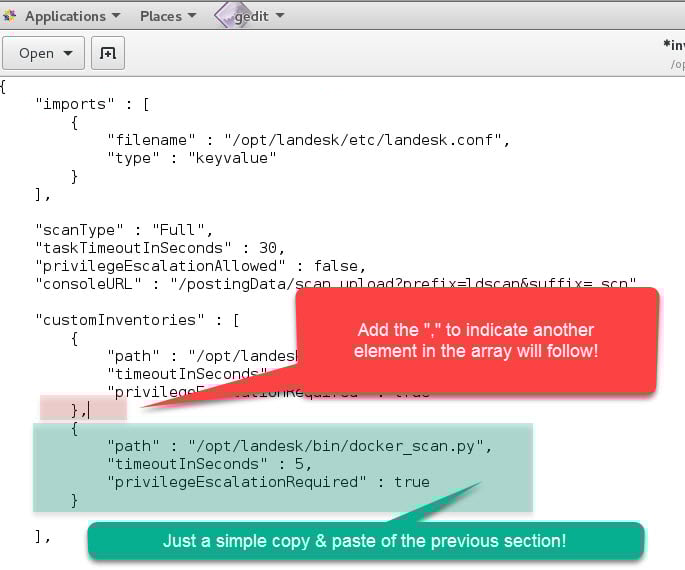
Task: Open the Places menu
Action: tap(160, 16)
